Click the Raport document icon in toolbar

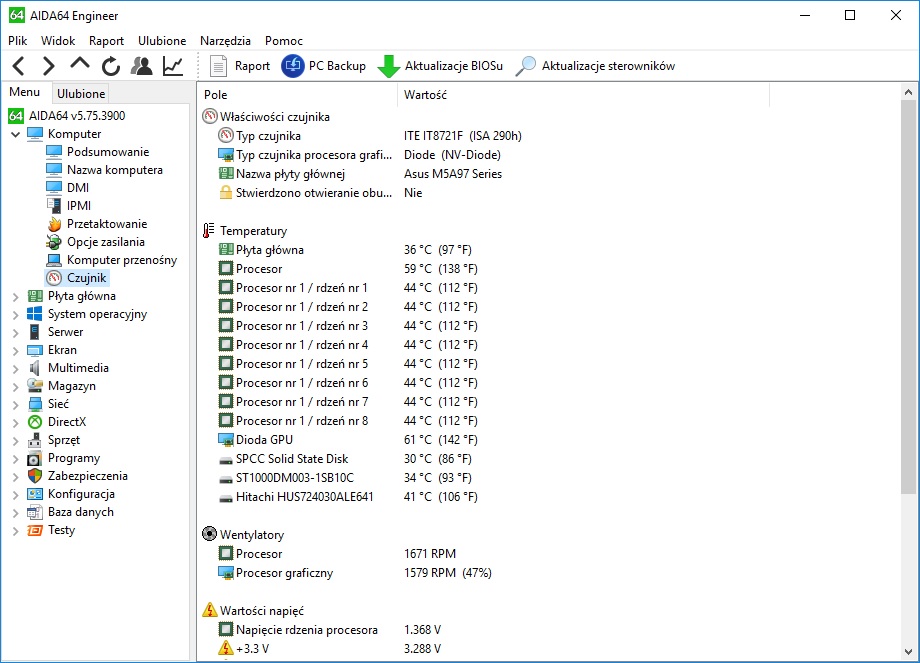click(218, 66)
